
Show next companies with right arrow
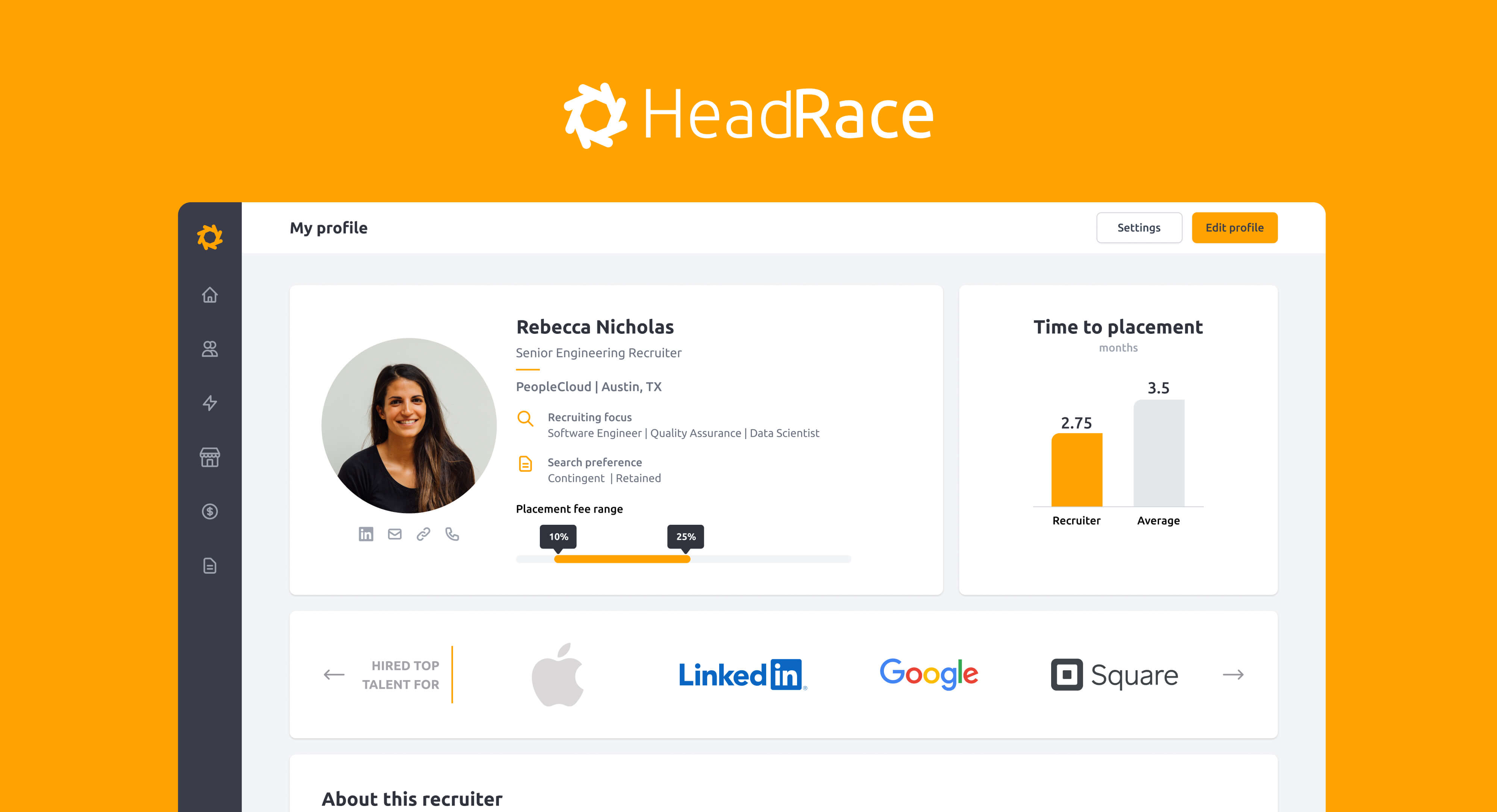[x=1233, y=674]
